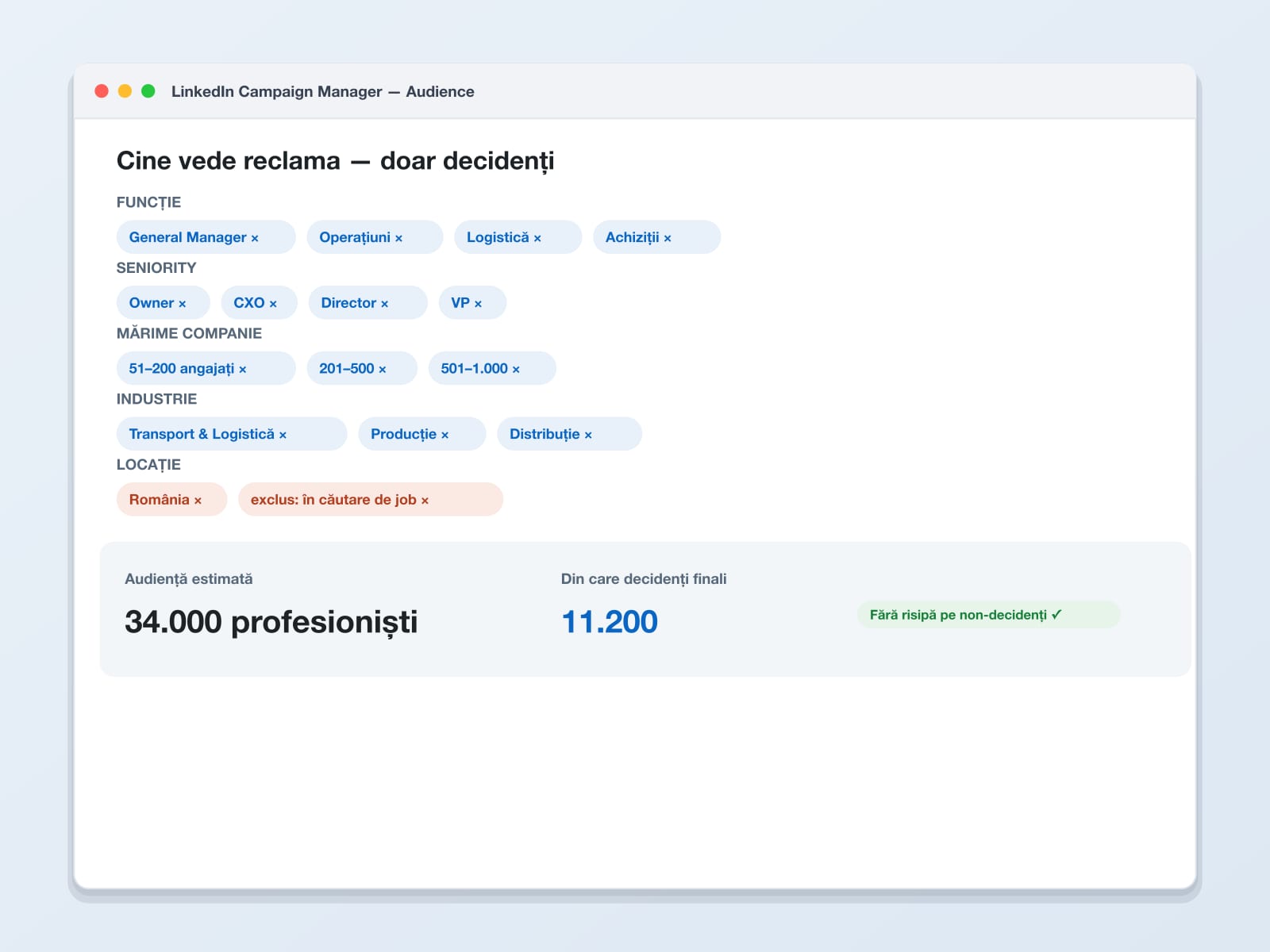
Task: Remove the Achiziții tag with its x
Action: click(x=668, y=238)
